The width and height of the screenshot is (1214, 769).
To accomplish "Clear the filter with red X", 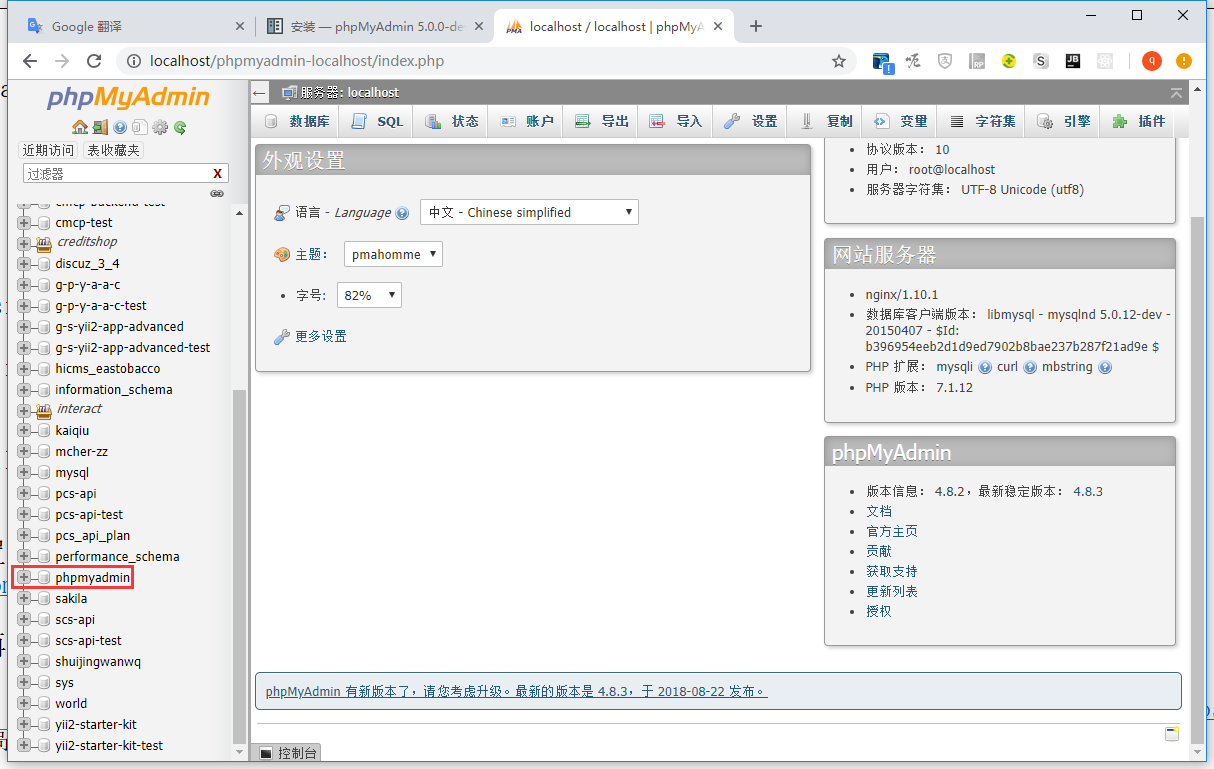I will coord(217,174).
